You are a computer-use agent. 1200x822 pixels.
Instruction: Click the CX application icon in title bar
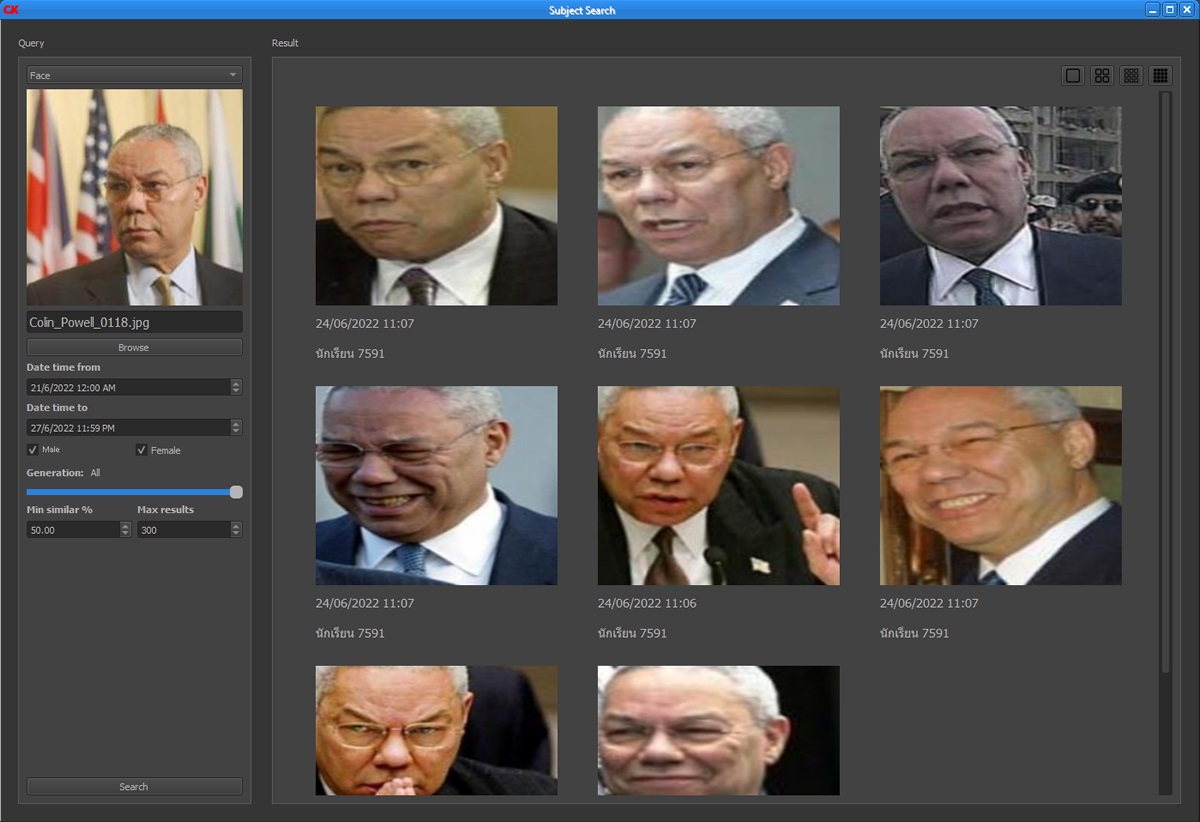12,10
